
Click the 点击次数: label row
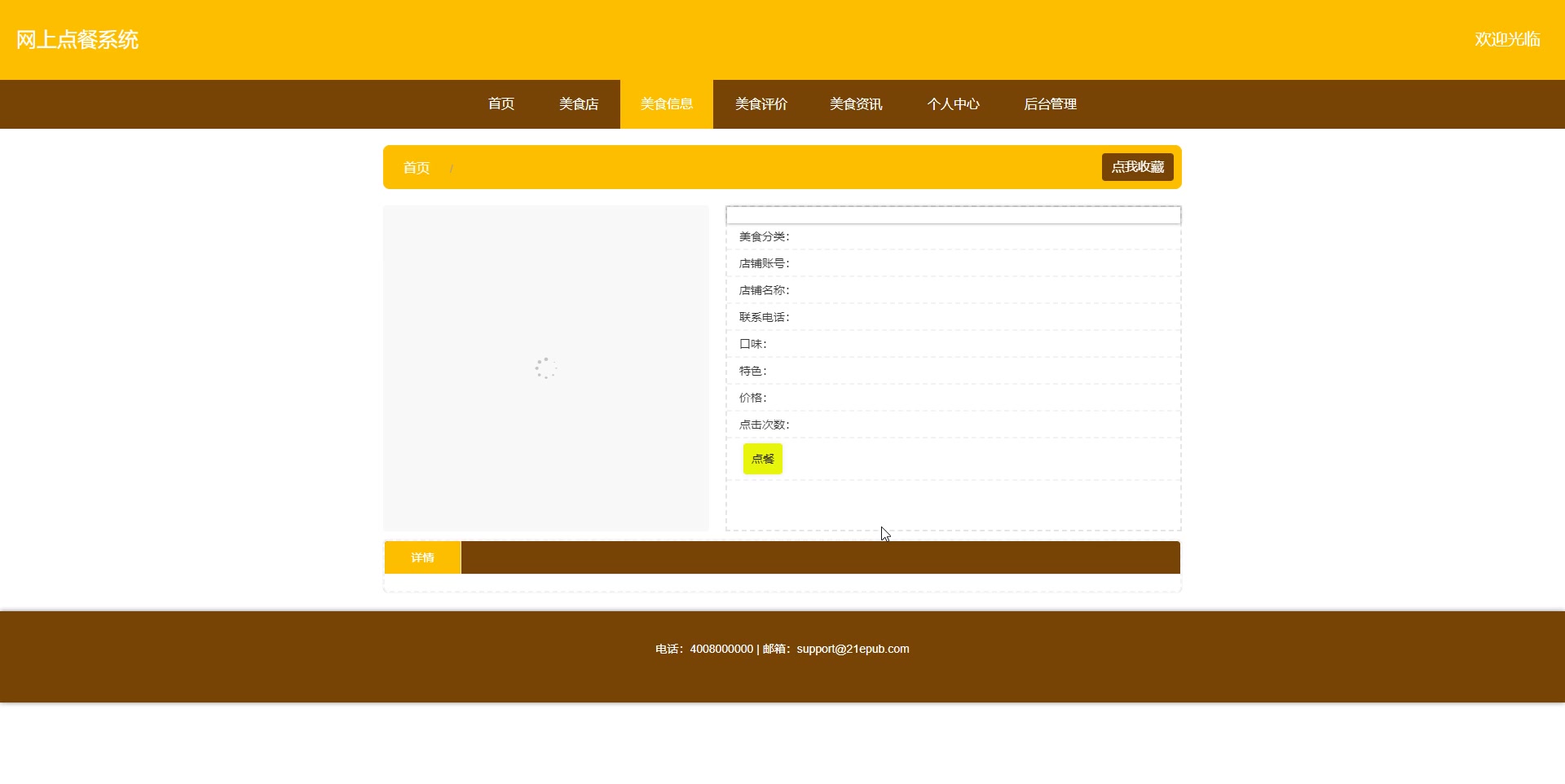[954, 425]
